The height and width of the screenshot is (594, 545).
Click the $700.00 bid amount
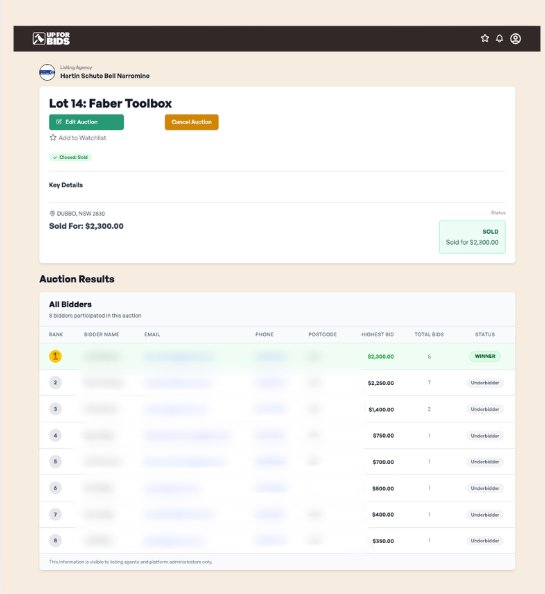pyautogui.click(x=383, y=462)
